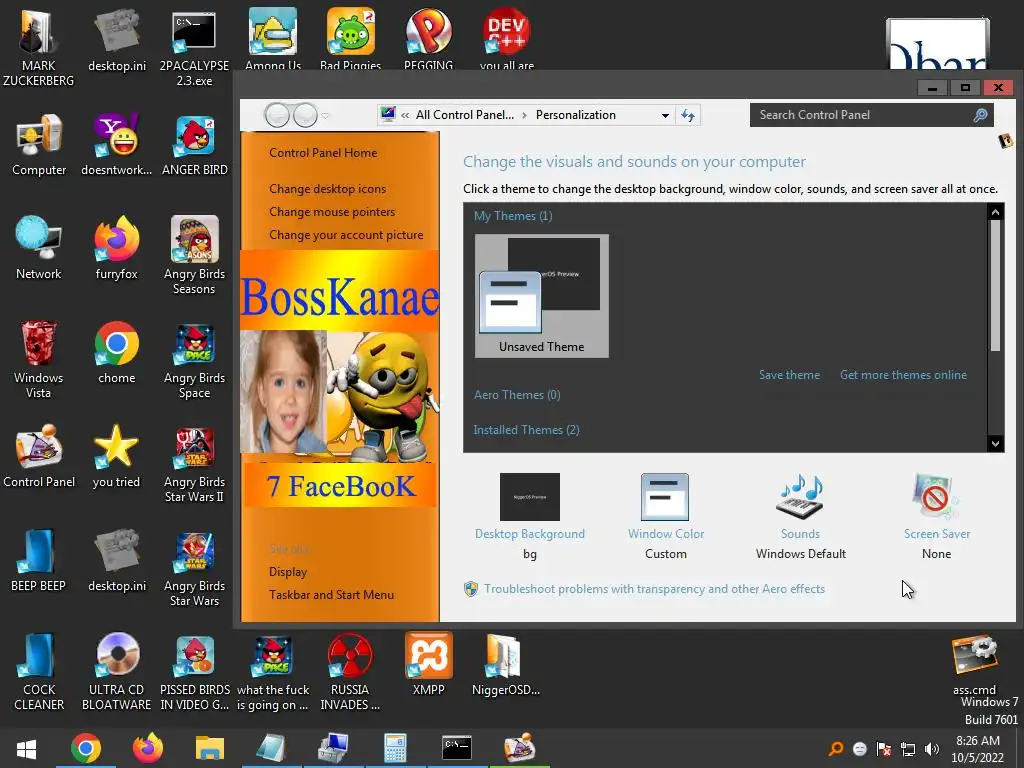Screen dimensions: 1024x768
Task: Select the doesntwork Yahoo icon
Action: pos(117,146)
